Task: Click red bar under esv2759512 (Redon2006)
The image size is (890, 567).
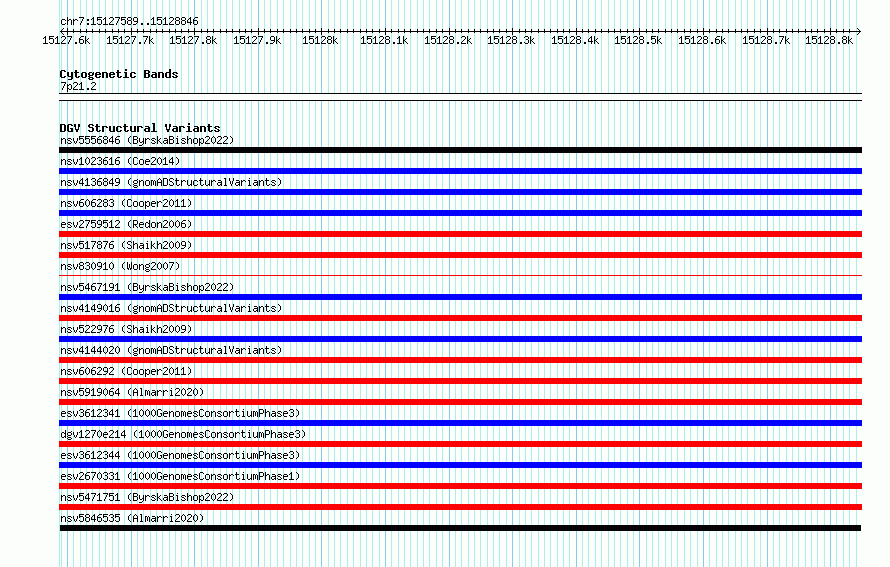Action: (x=460, y=234)
